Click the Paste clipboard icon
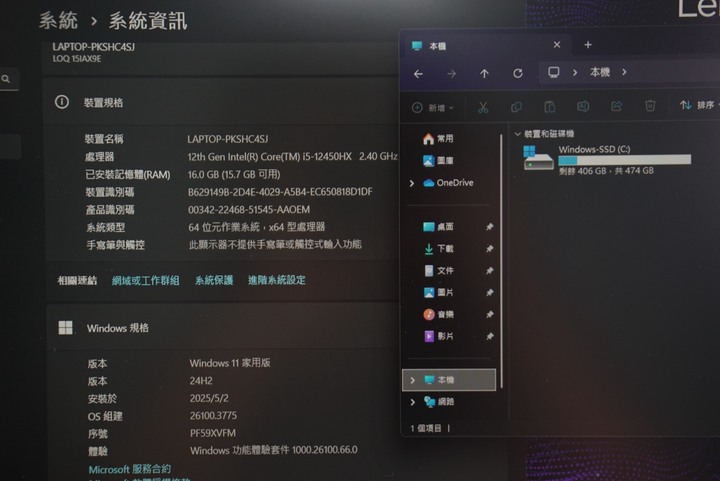This screenshot has width=720, height=481. [x=550, y=107]
